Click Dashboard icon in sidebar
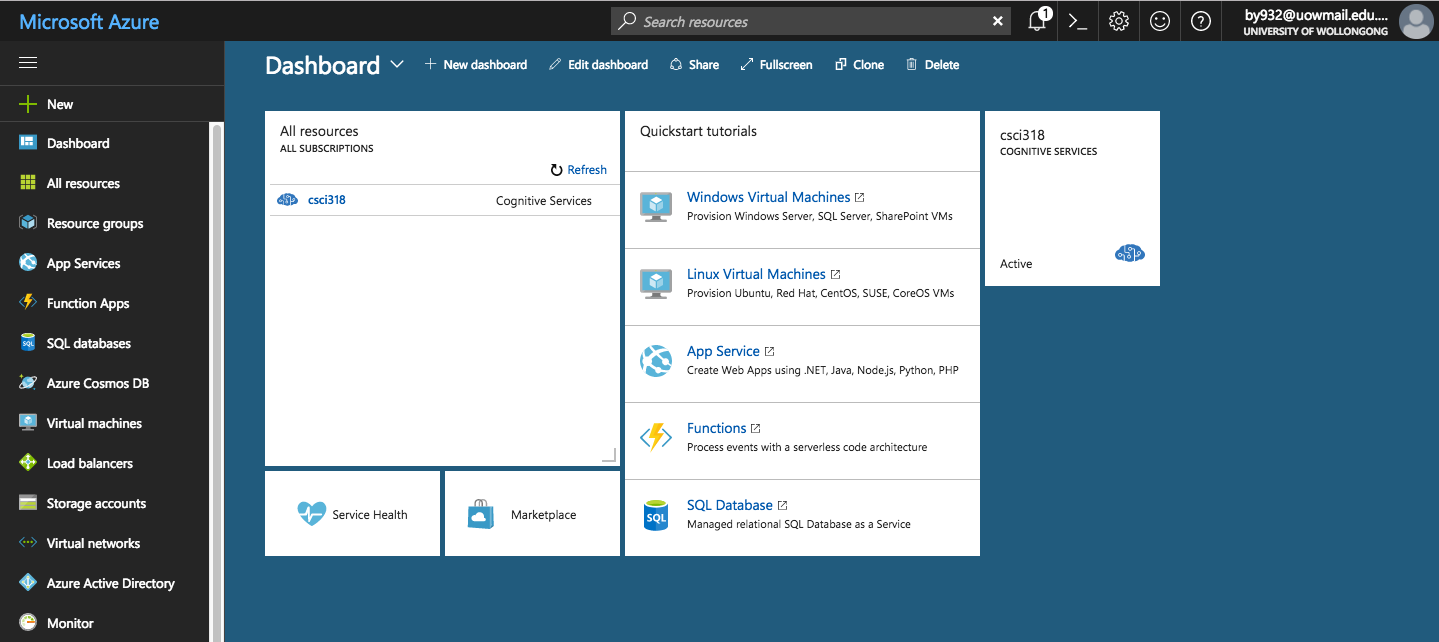The image size is (1439, 642). 28,143
